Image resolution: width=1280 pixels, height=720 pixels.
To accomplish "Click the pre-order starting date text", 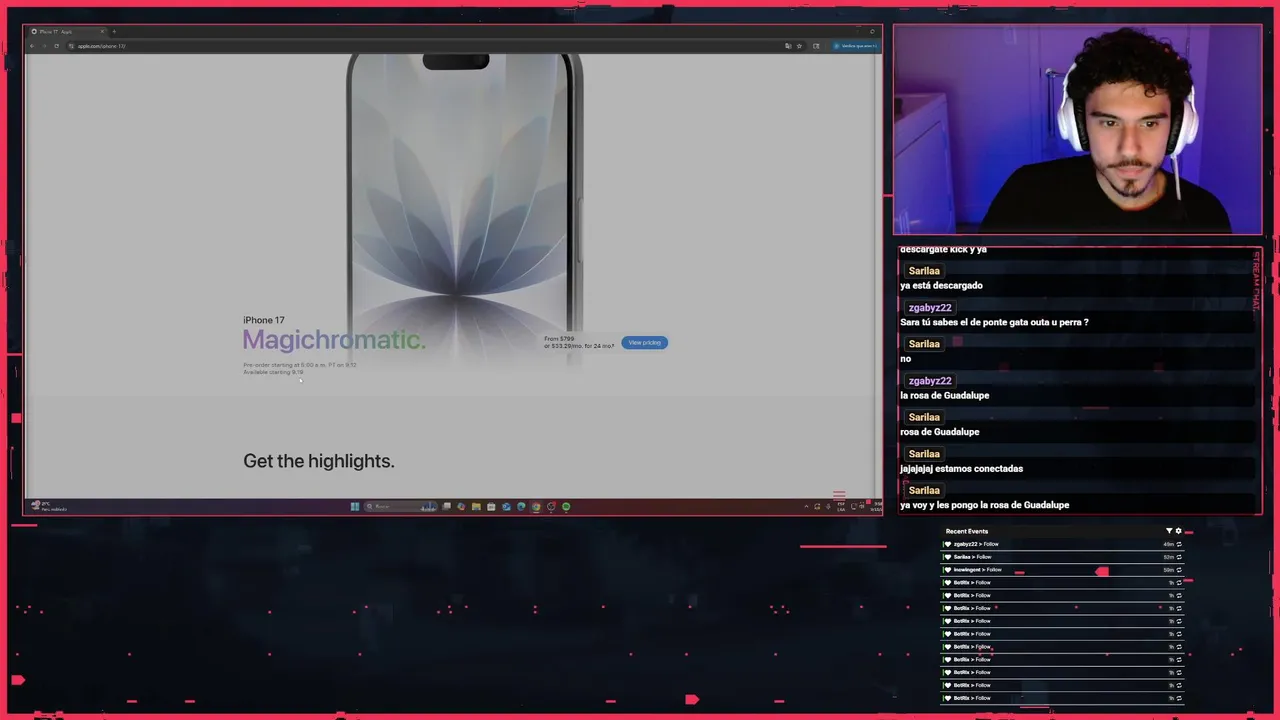I will coord(299,365).
